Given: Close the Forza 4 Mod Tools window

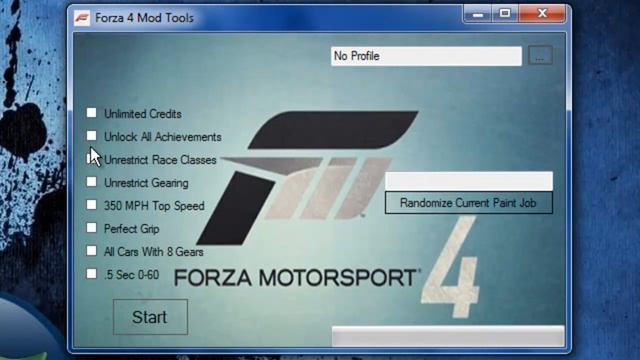Looking at the screenshot, I should point(542,14).
